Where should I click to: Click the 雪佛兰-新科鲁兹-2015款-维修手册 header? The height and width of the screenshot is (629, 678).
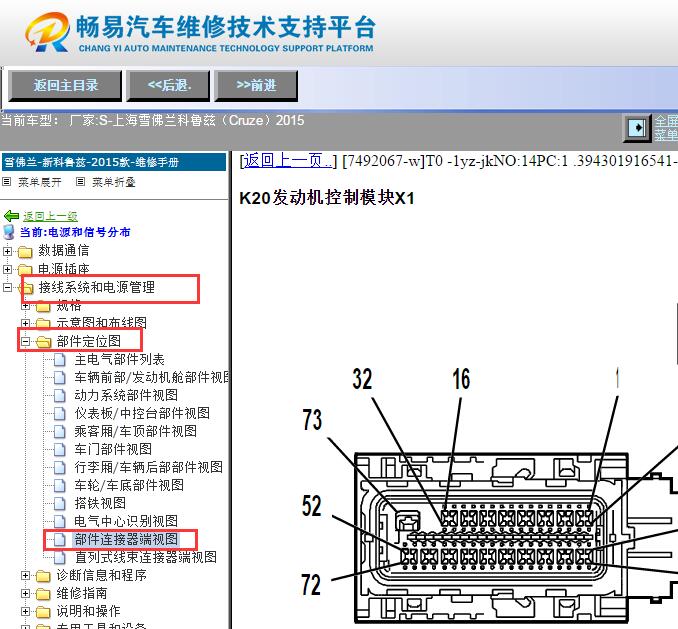pyautogui.click(x=114, y=162)
